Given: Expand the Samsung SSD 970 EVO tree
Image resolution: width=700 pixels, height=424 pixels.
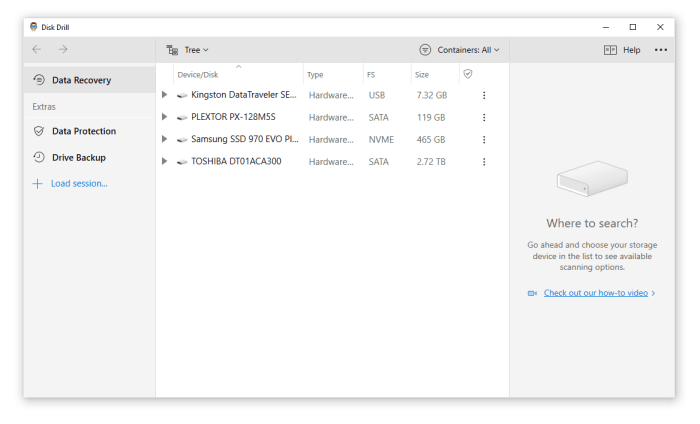Looking at the screenshot, I should 165,139.
